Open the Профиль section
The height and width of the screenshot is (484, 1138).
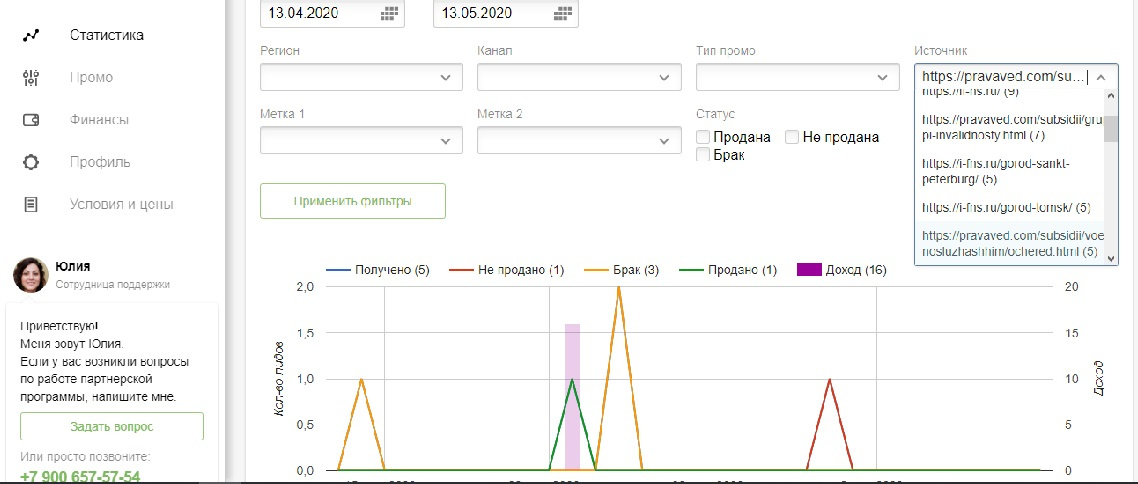click(x=100, y=162)
